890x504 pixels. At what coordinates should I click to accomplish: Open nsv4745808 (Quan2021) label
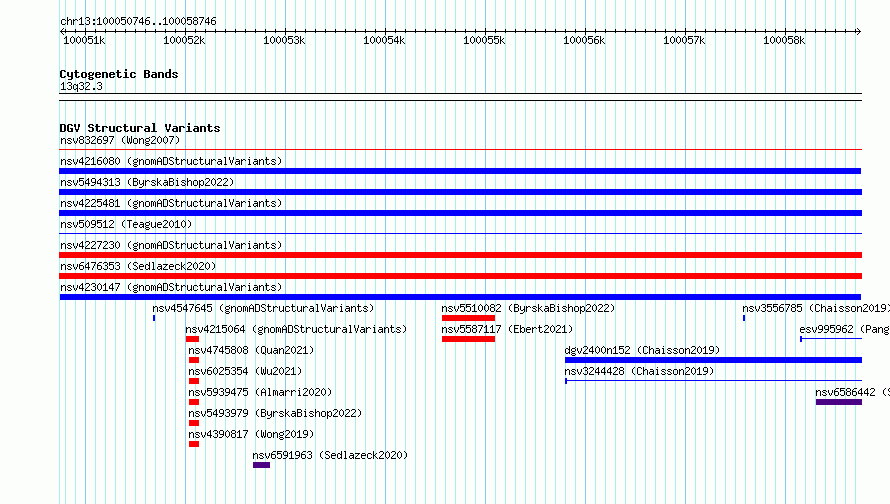[251, 350]
